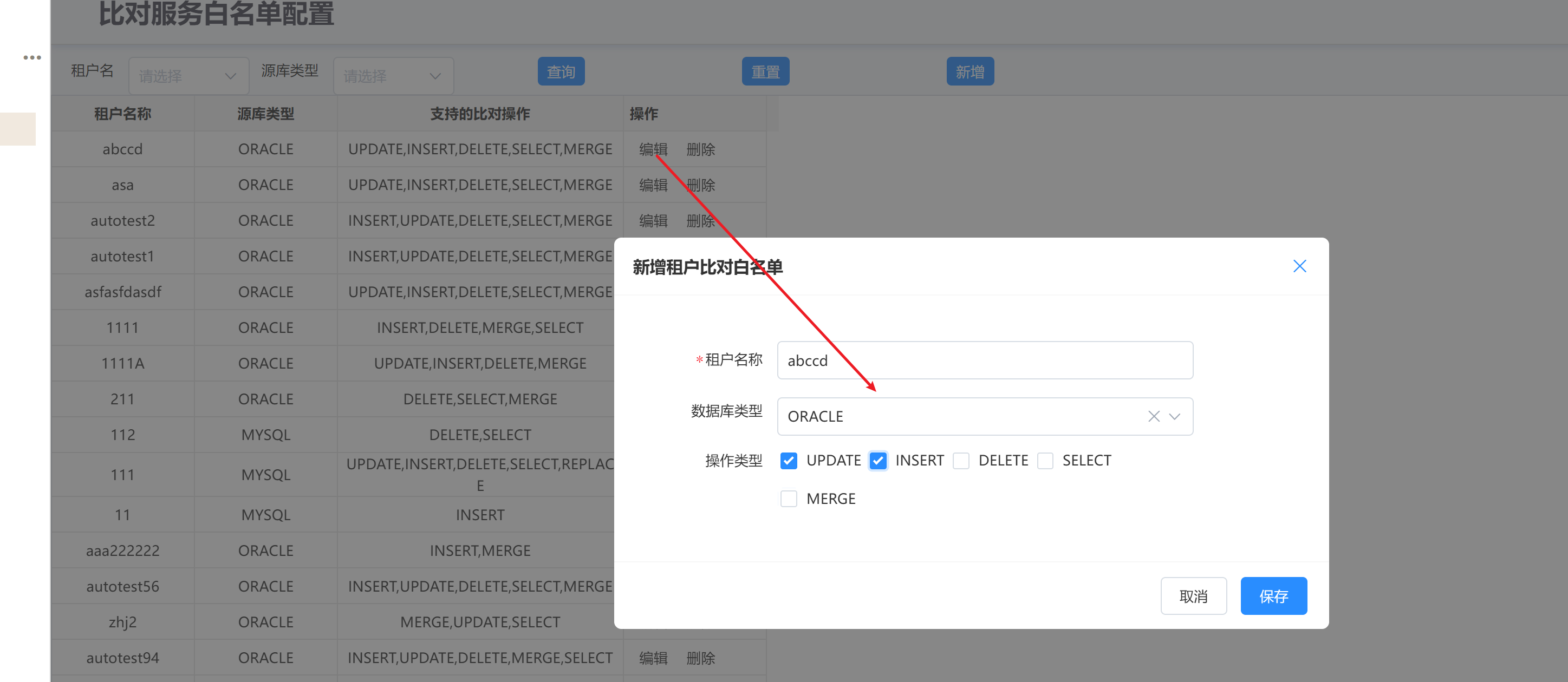Viewport: 1568px width, 682px height.
Task: Click the three-dots sidebar menu icon
Action: (x=31, y=58)
